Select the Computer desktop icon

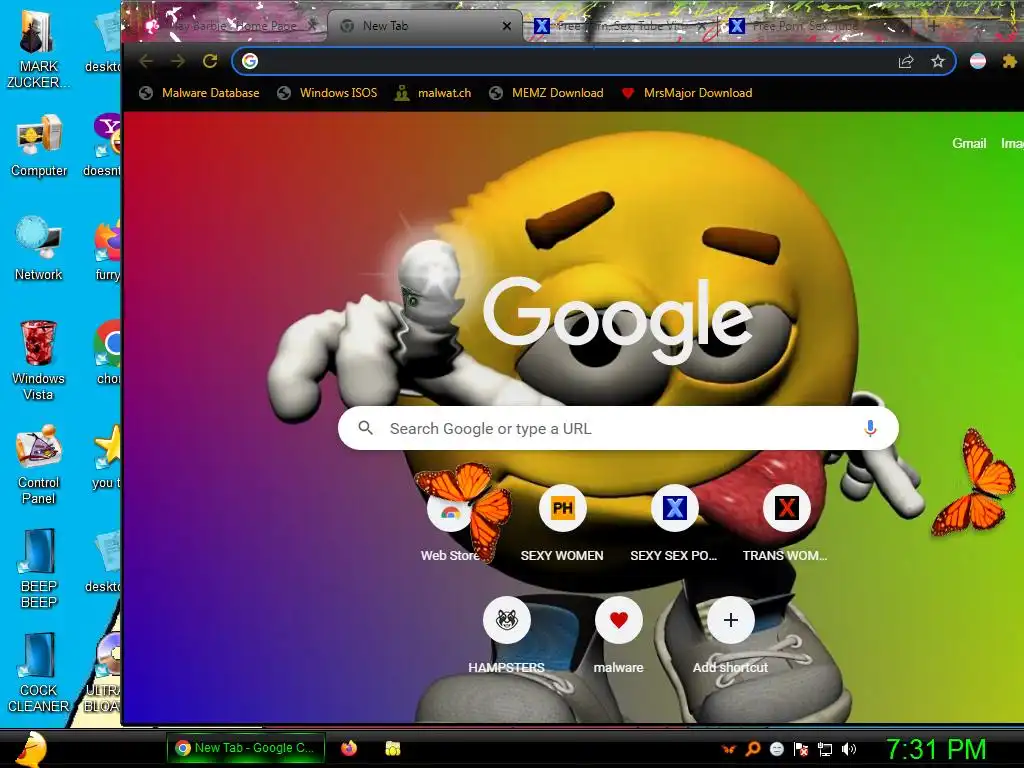coord(39,145)
